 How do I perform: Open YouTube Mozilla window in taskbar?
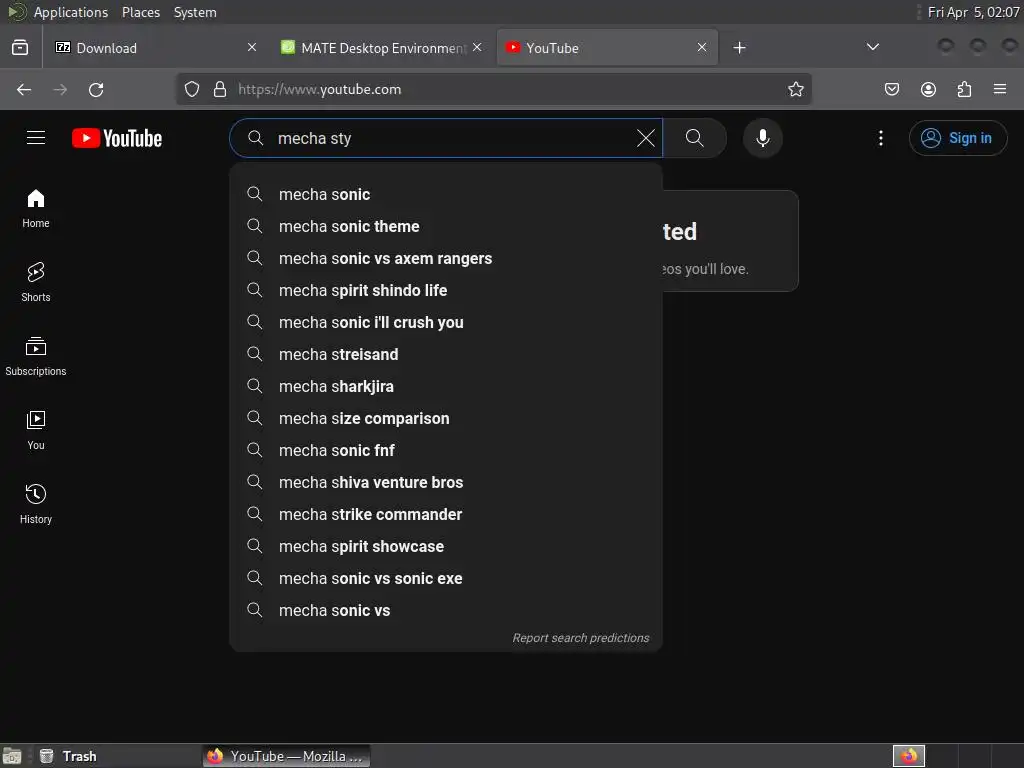(286, 756)
